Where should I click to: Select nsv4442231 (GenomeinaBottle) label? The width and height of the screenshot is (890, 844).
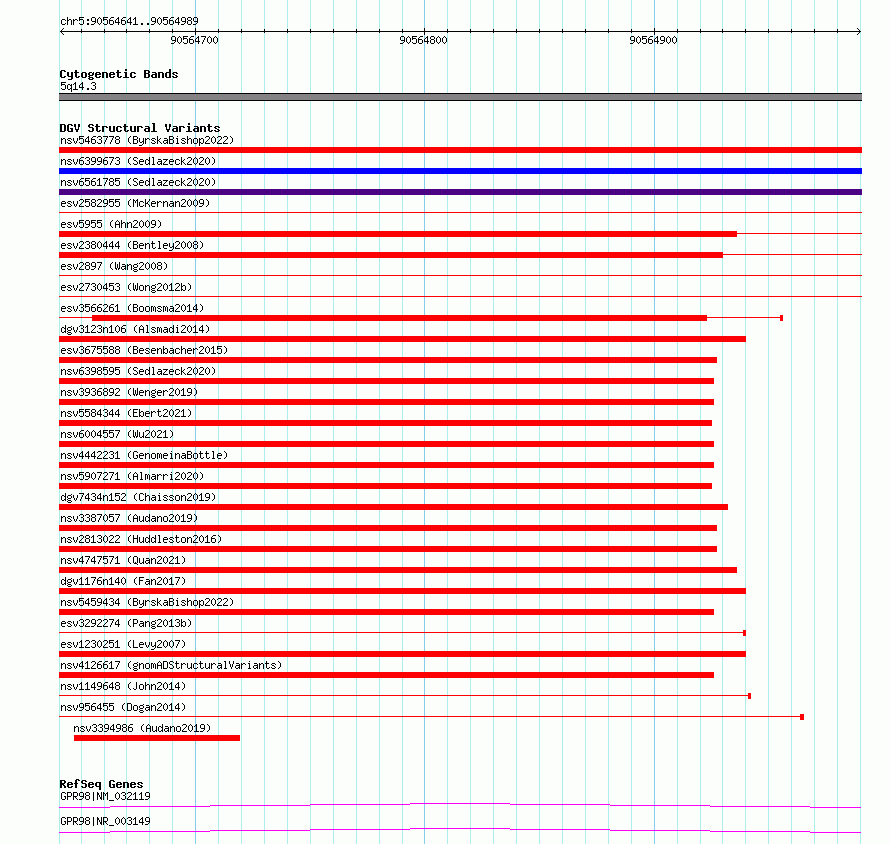[x=144, y=455]
